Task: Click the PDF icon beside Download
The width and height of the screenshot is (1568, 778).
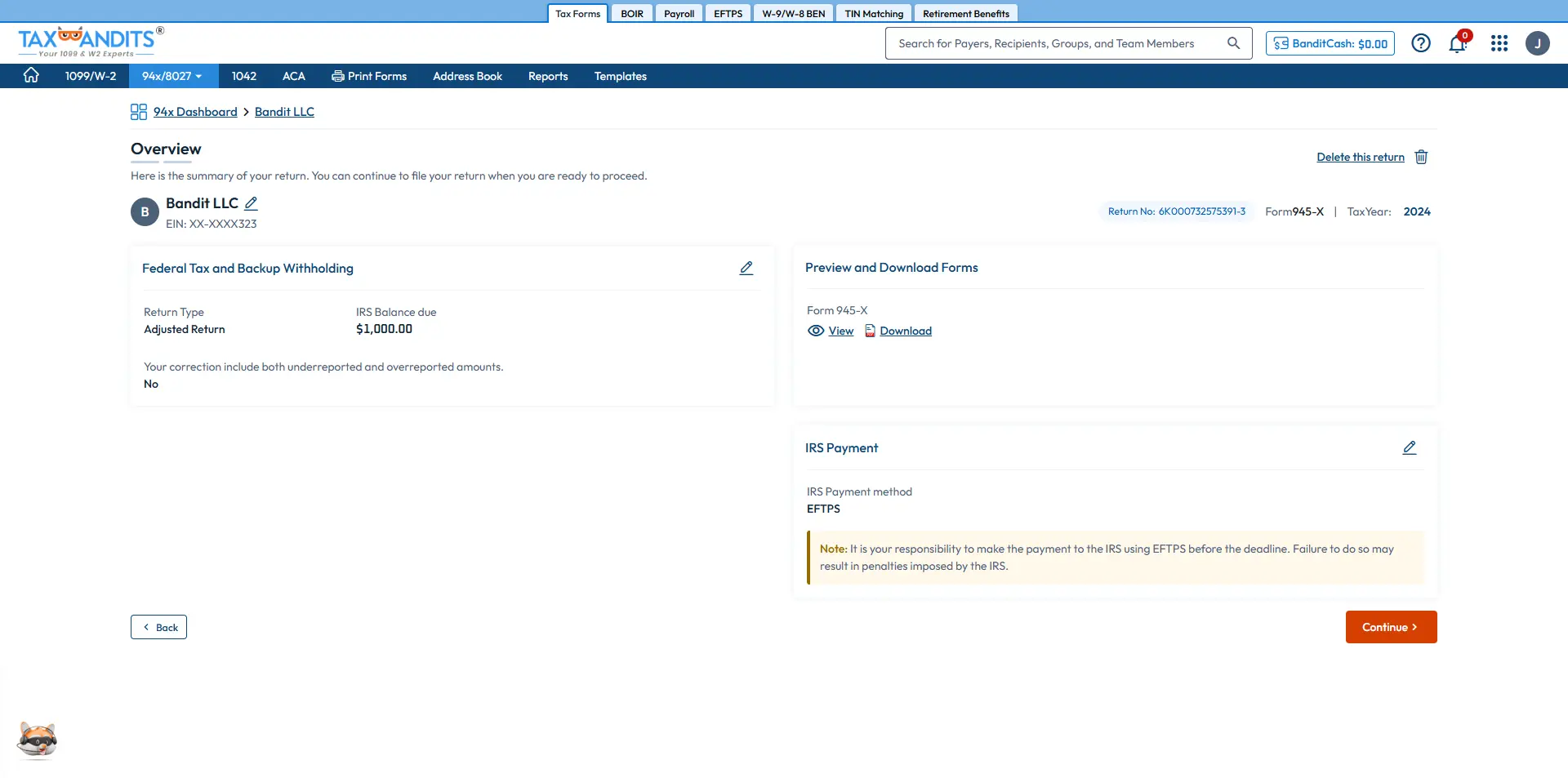Action: (870, 331)
